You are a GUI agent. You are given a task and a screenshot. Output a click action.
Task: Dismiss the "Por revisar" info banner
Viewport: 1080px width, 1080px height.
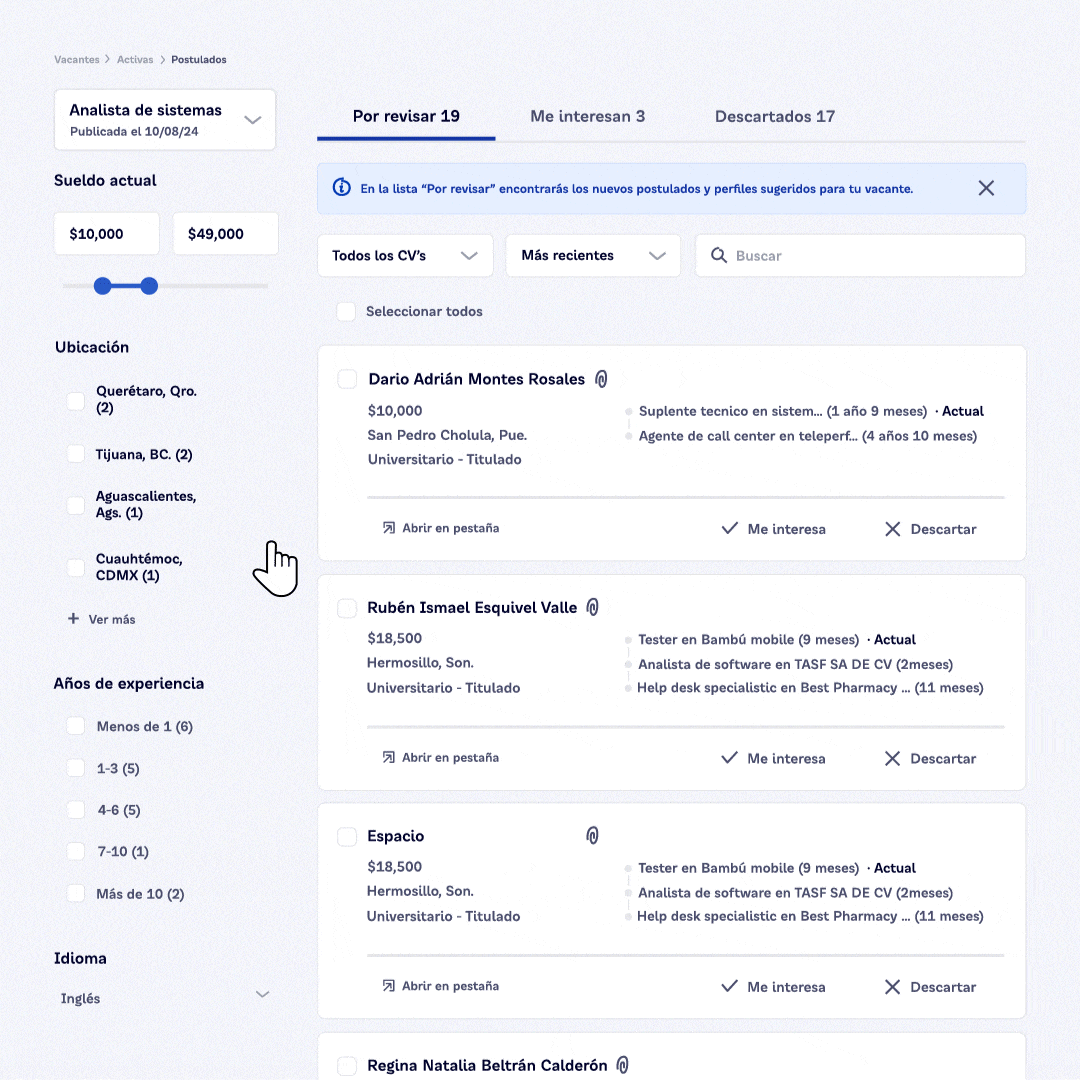point(986,188)
